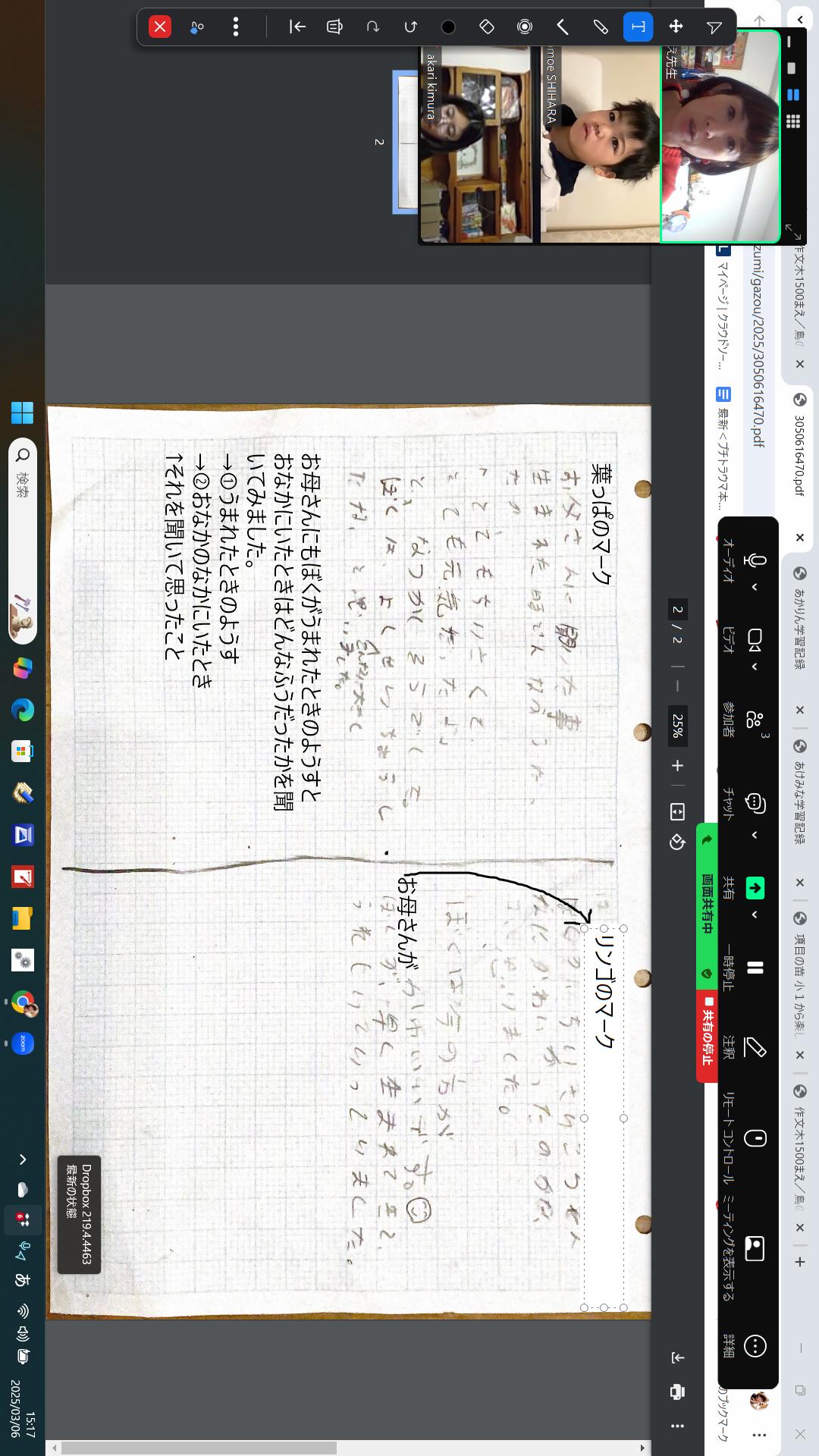Rotate the PDF page with rotate icon

pyautogui.click(x=677, y=843)
